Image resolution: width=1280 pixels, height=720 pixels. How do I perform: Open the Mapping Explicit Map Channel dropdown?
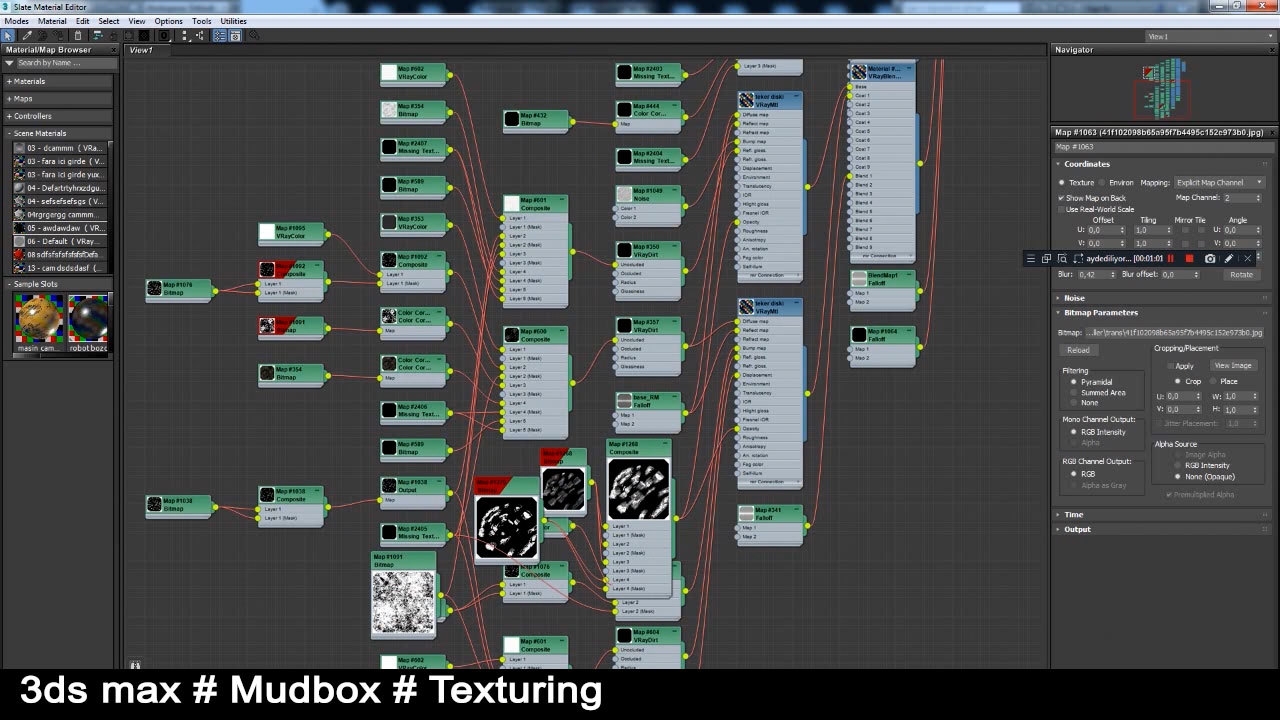click(x=1219, y=182)
